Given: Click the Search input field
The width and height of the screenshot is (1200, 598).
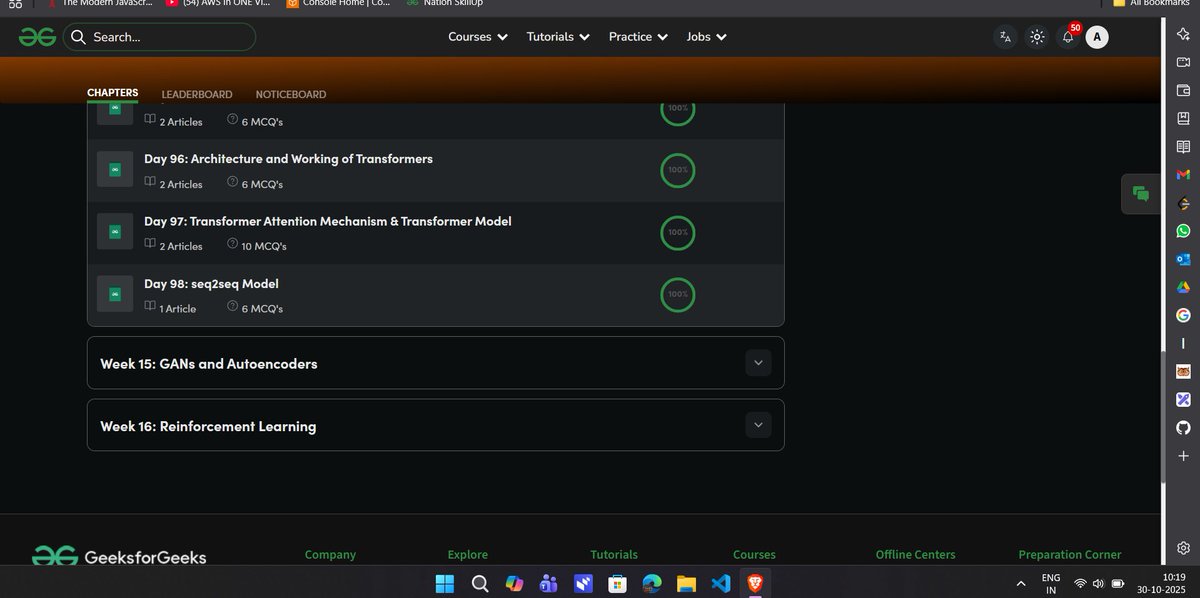Looking at the screenshot, I should [160, 37].
